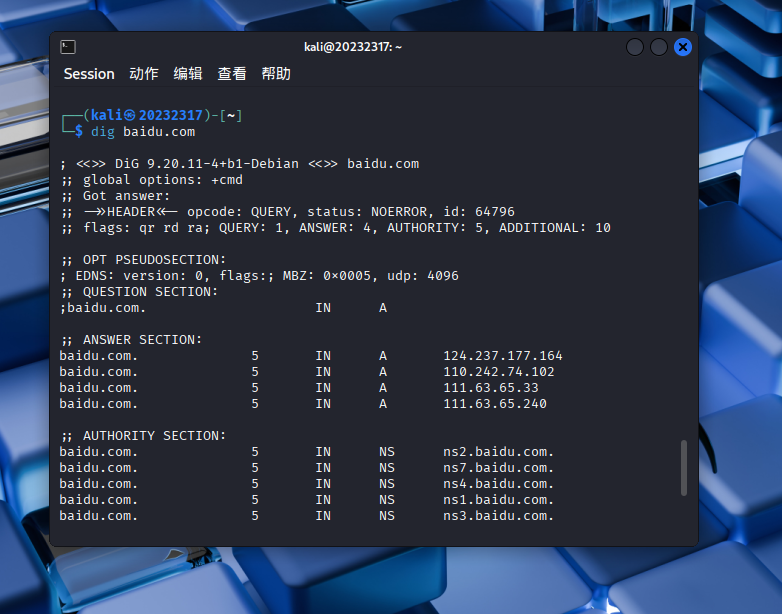Click the ';; global options: +cmd' line
Viewport: 782px width, 614px height.
pos(151,180)
